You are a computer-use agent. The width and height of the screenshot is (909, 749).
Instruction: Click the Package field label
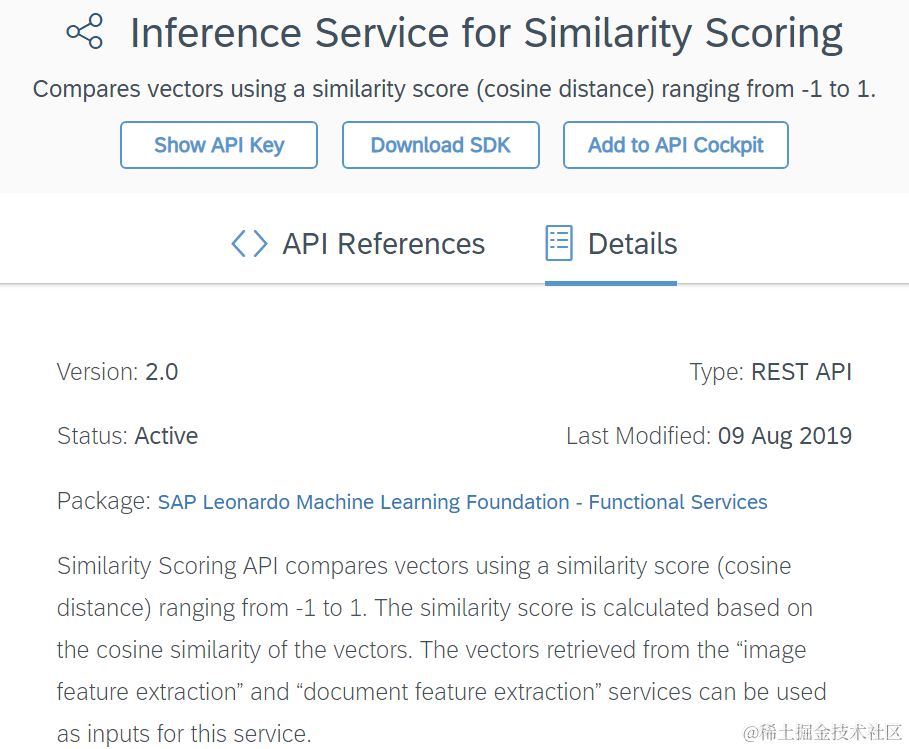104,501
